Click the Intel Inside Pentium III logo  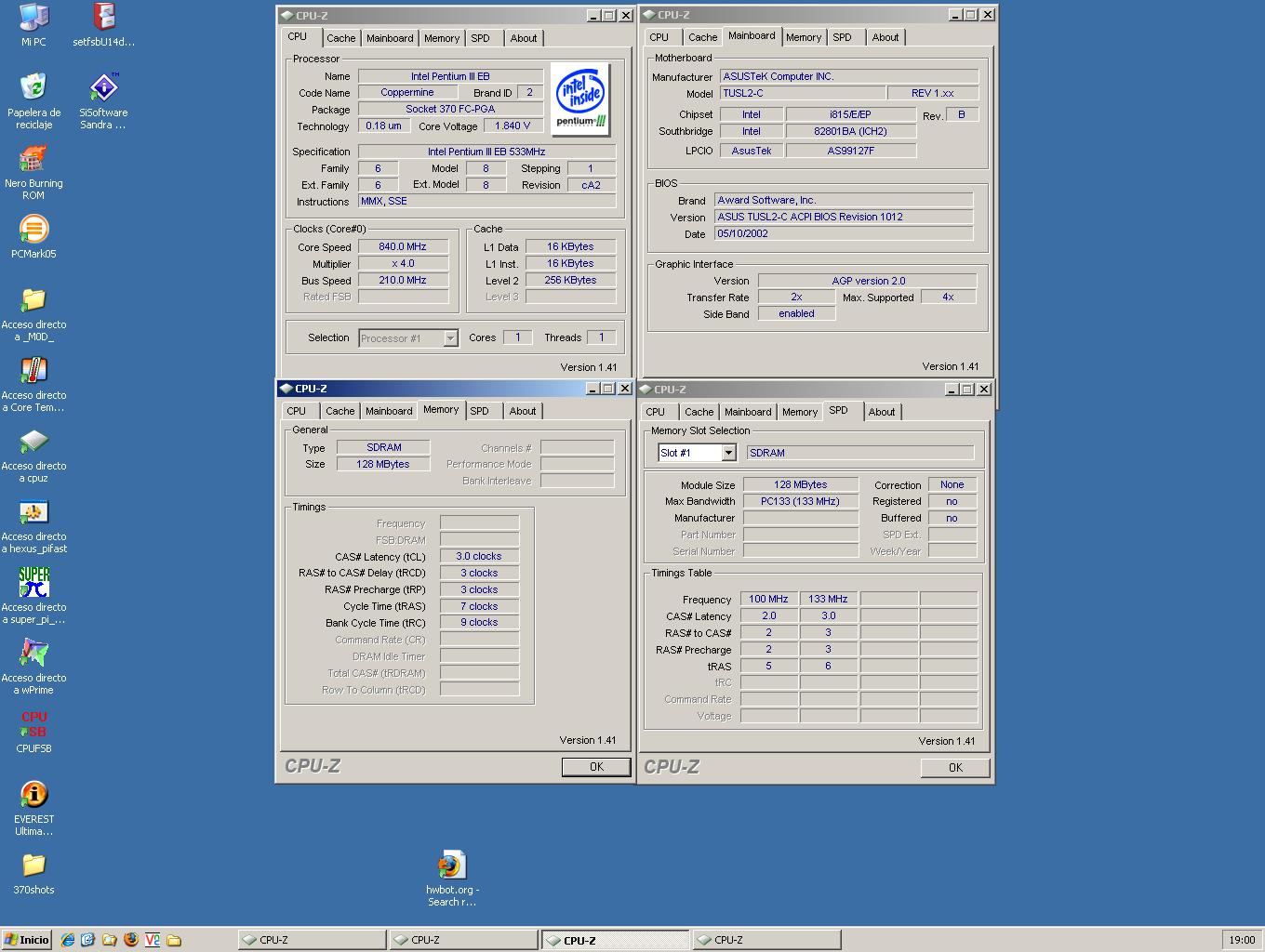pos(580,99)
